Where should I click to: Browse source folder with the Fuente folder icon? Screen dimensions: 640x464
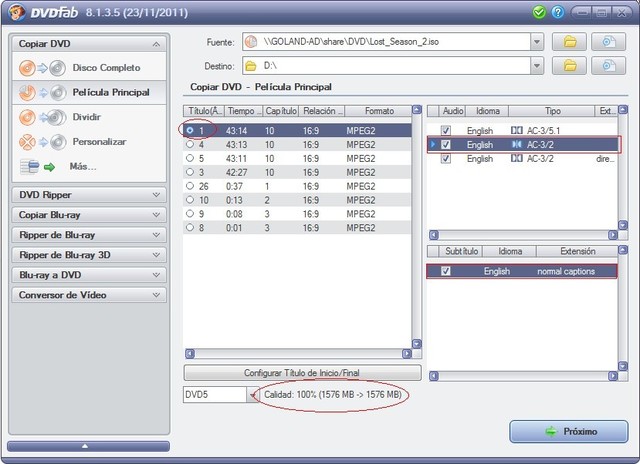(x=569, y=42)
